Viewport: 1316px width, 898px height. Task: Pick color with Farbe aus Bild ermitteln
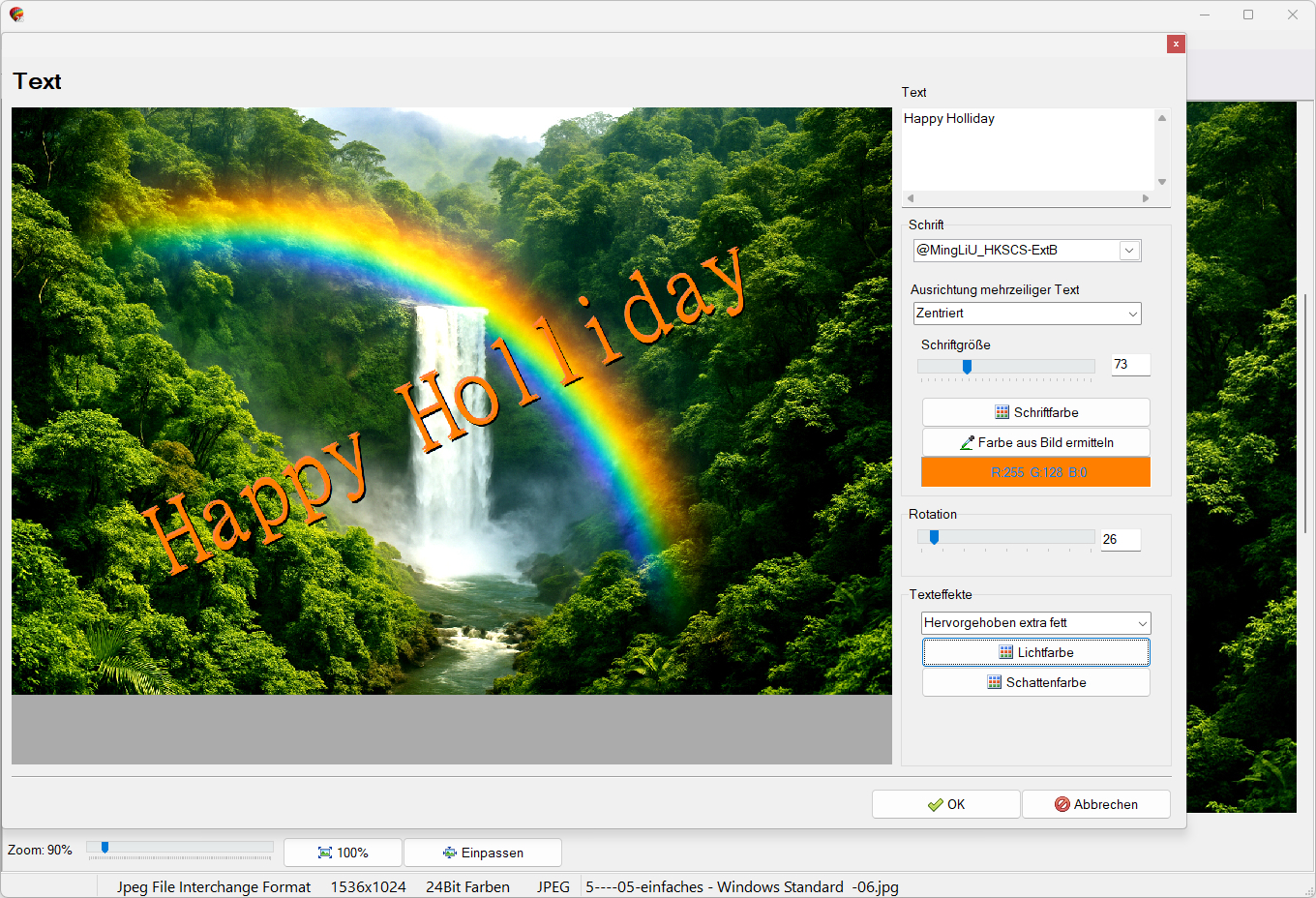pyautogui.click(x=1035, y=442)
